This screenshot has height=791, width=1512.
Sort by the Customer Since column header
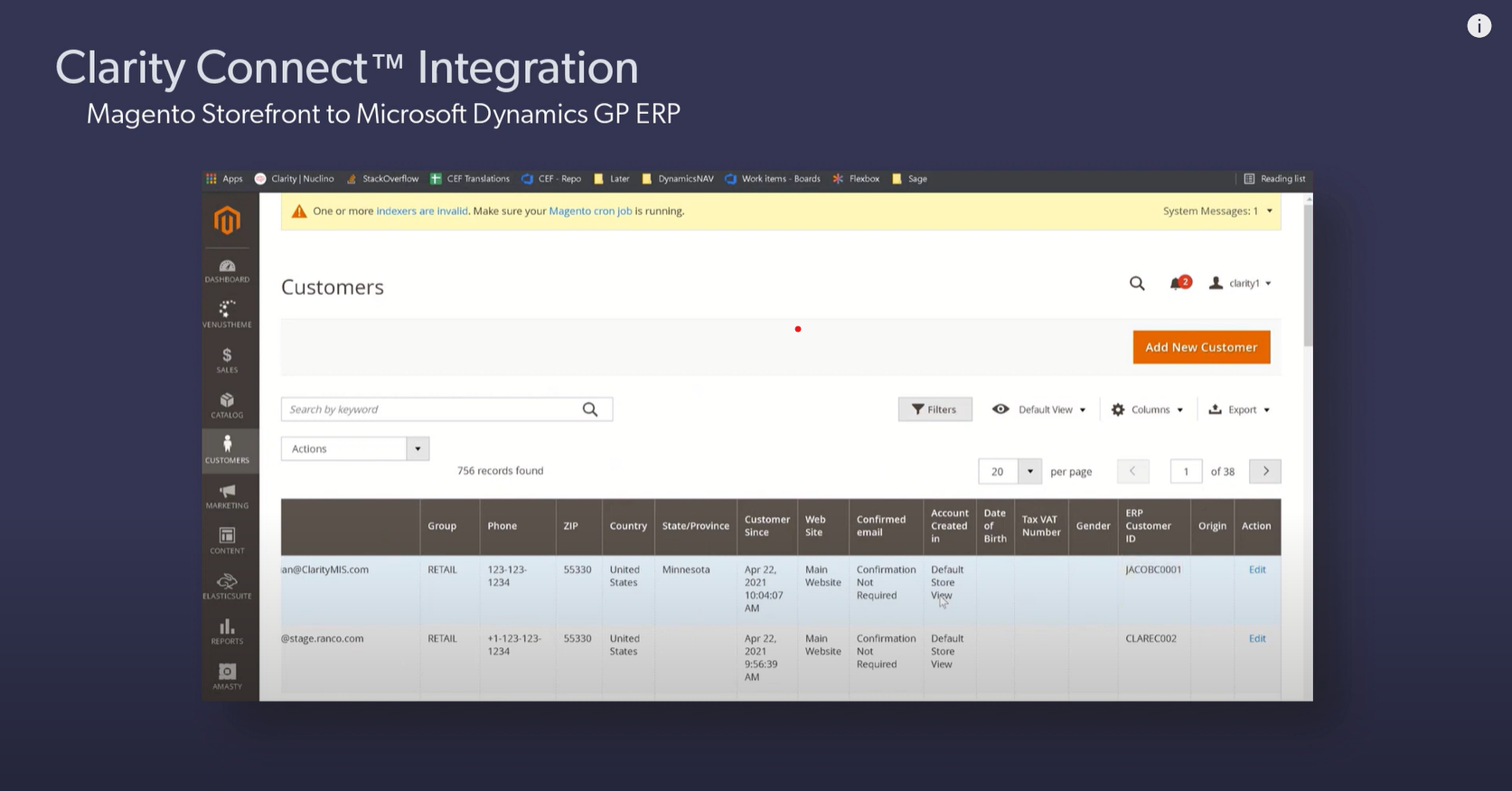click(x=766, y=526)
